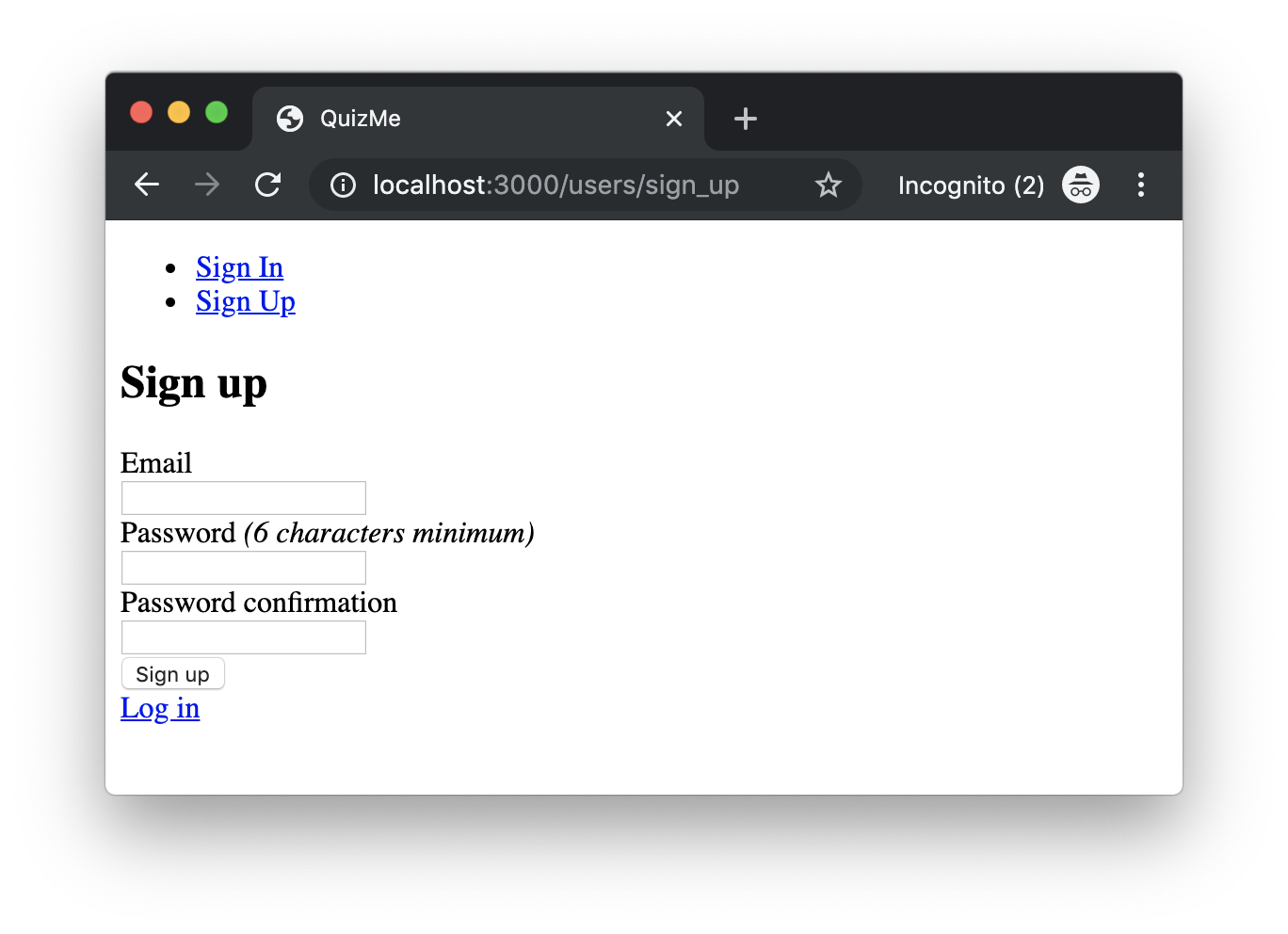This screenshot has width=1288, height=934.
Task: Bookmark this page with the star icon
Action: pos(829,185)
